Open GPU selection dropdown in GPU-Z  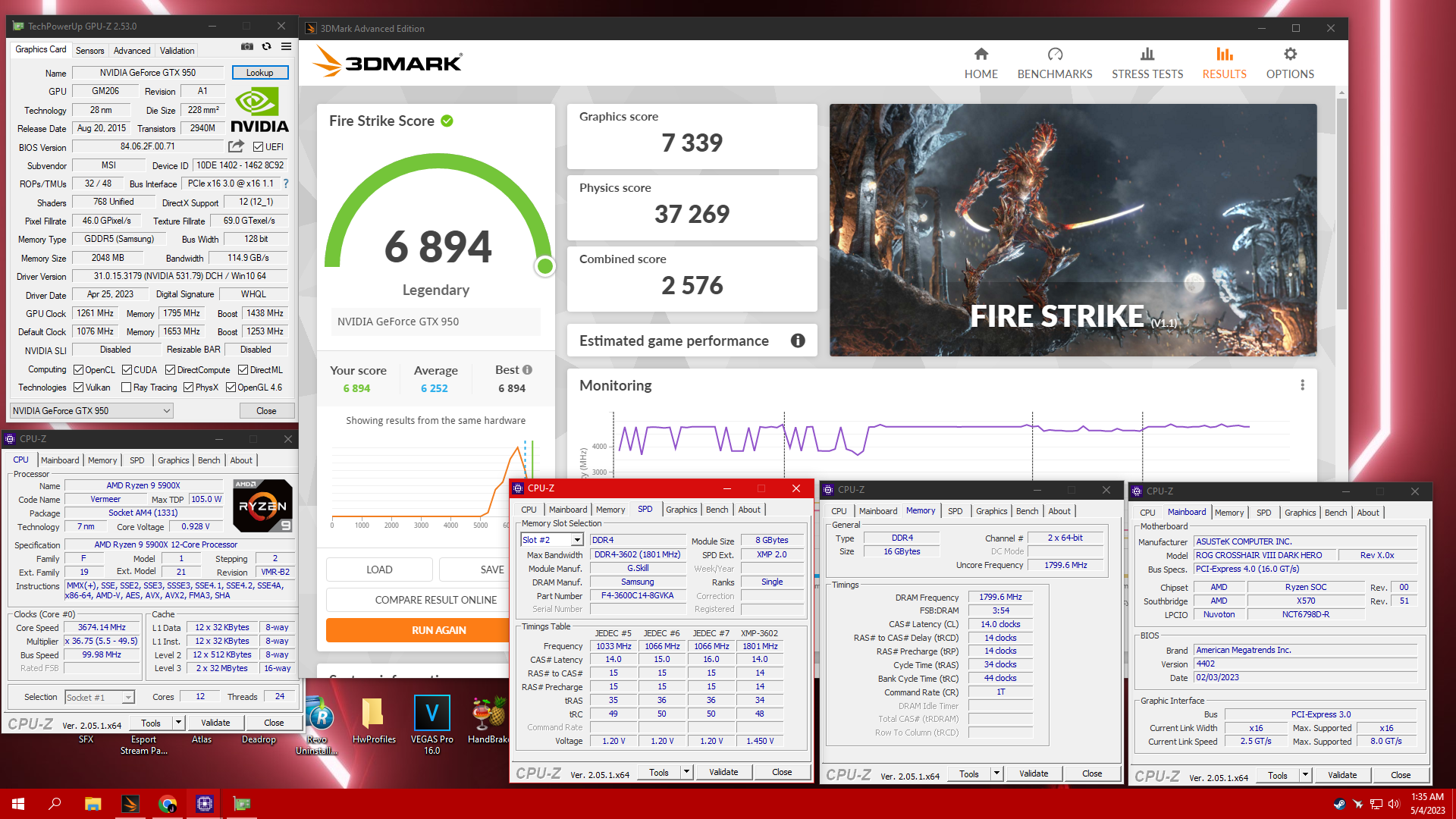[92, 411]
